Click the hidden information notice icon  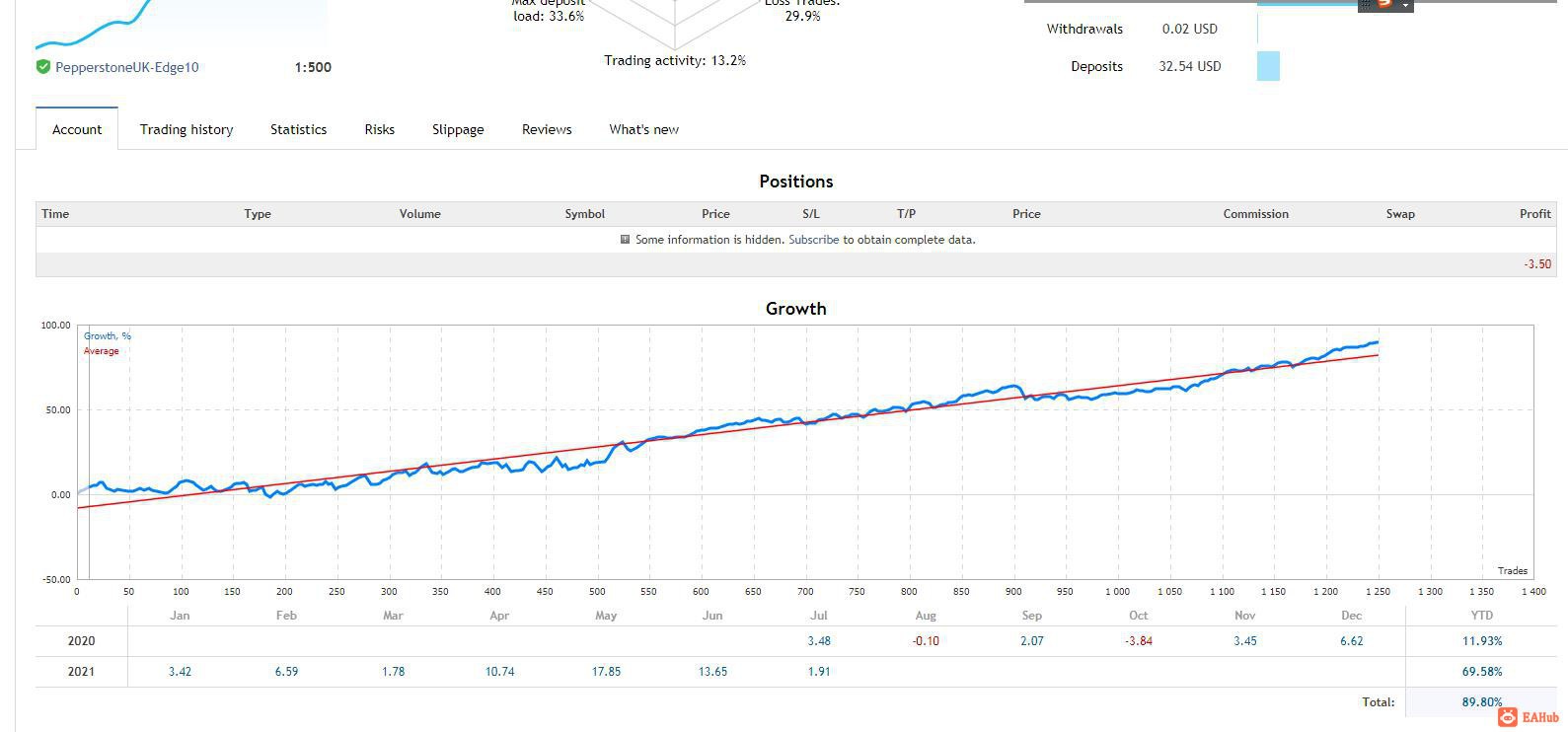(x=625, y=240)
